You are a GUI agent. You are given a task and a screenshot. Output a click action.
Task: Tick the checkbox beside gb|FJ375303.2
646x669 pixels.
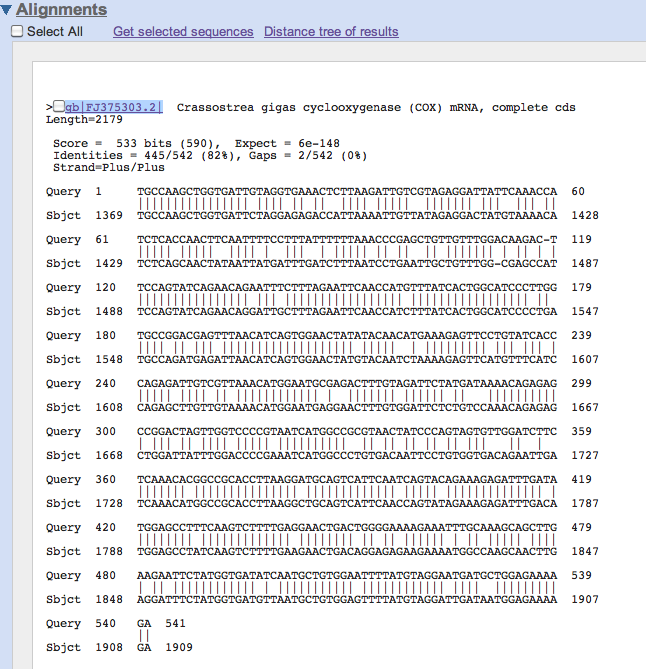[x=59, y=107]
